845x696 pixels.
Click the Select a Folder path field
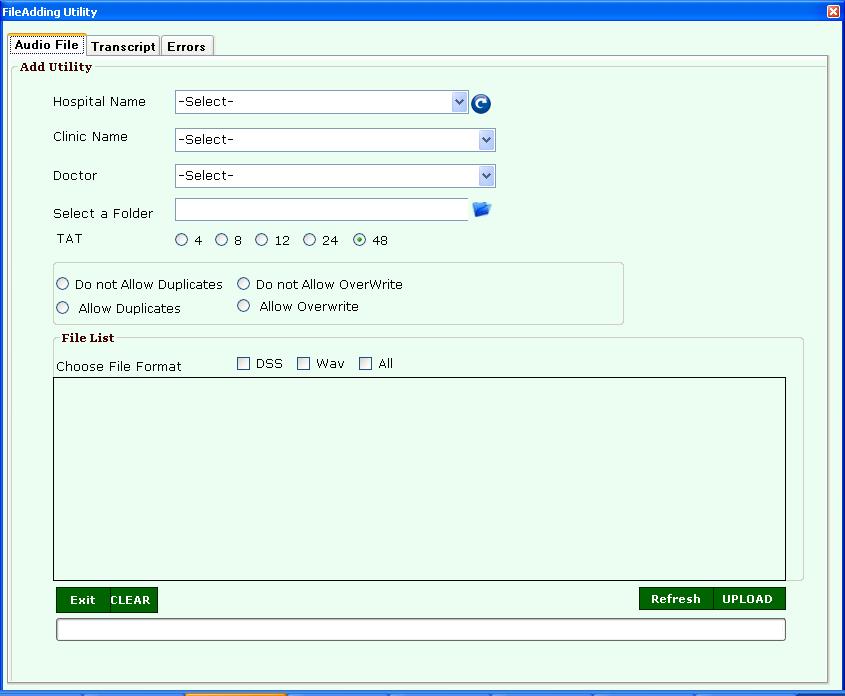[x=322, y=210]
